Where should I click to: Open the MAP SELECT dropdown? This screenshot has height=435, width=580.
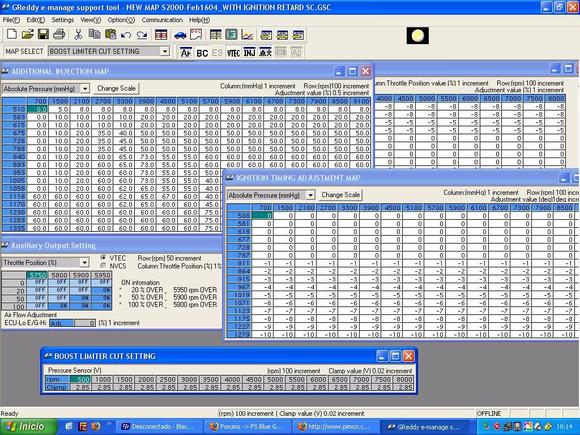[x=165, y=51]
